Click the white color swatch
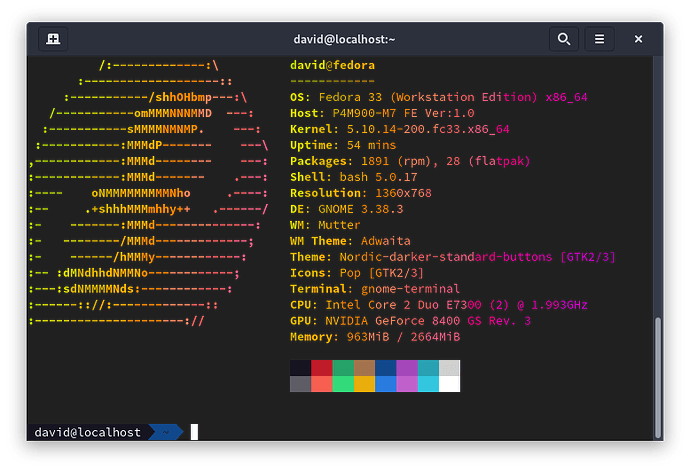Screen dimensions: 690x471 click(449, 384)
